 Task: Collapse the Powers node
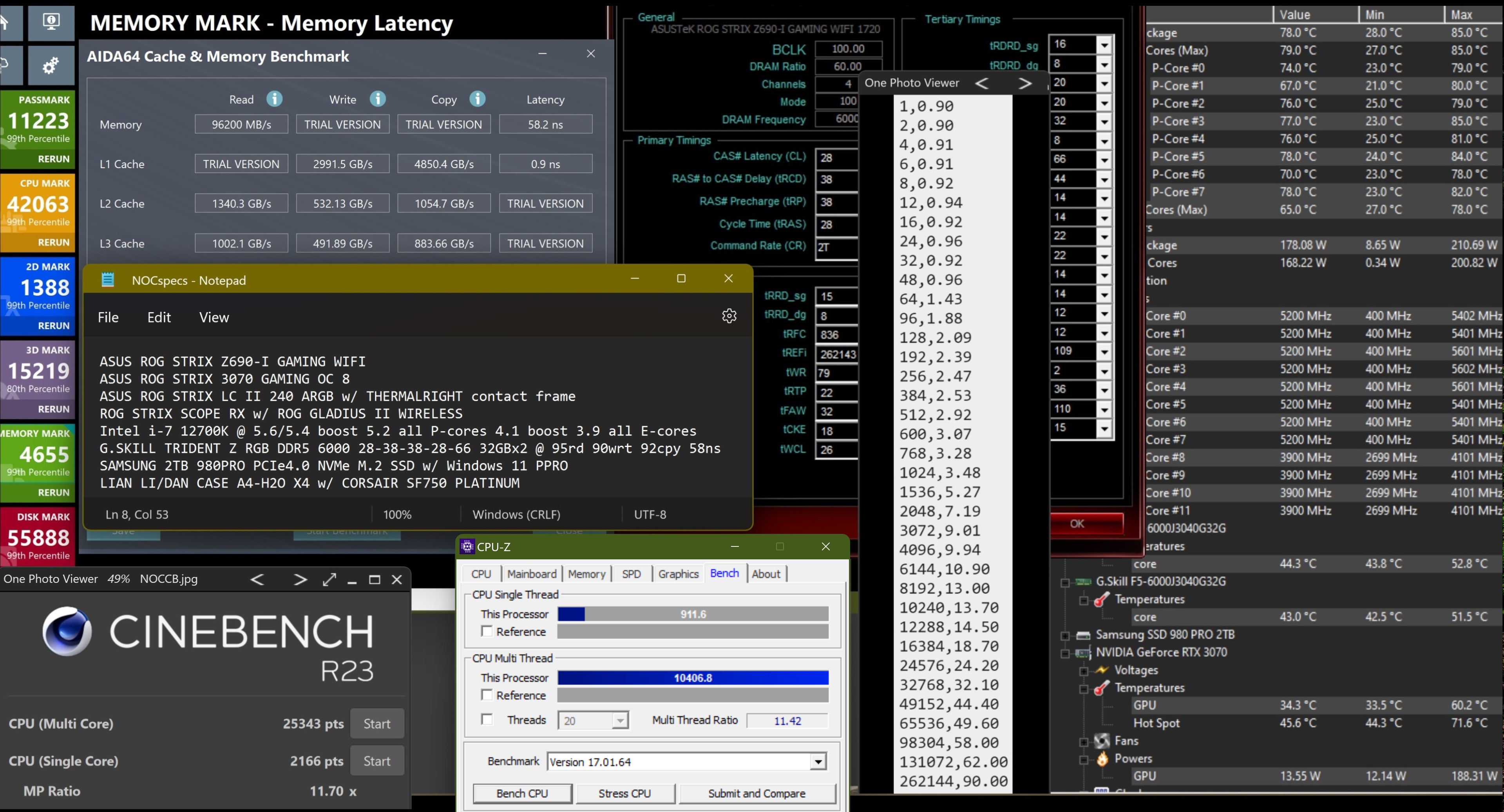1084,760
